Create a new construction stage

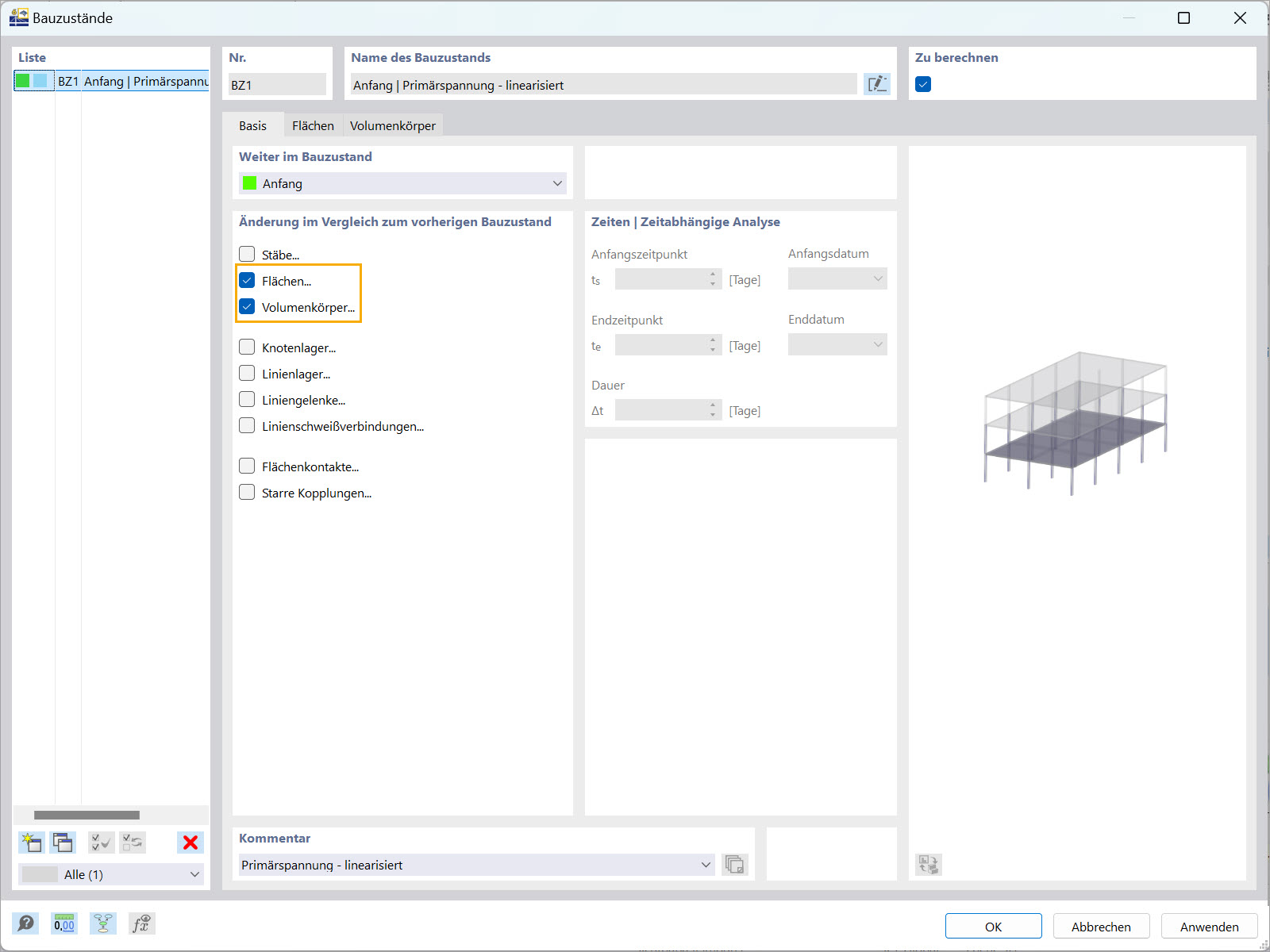click(32, 843)
